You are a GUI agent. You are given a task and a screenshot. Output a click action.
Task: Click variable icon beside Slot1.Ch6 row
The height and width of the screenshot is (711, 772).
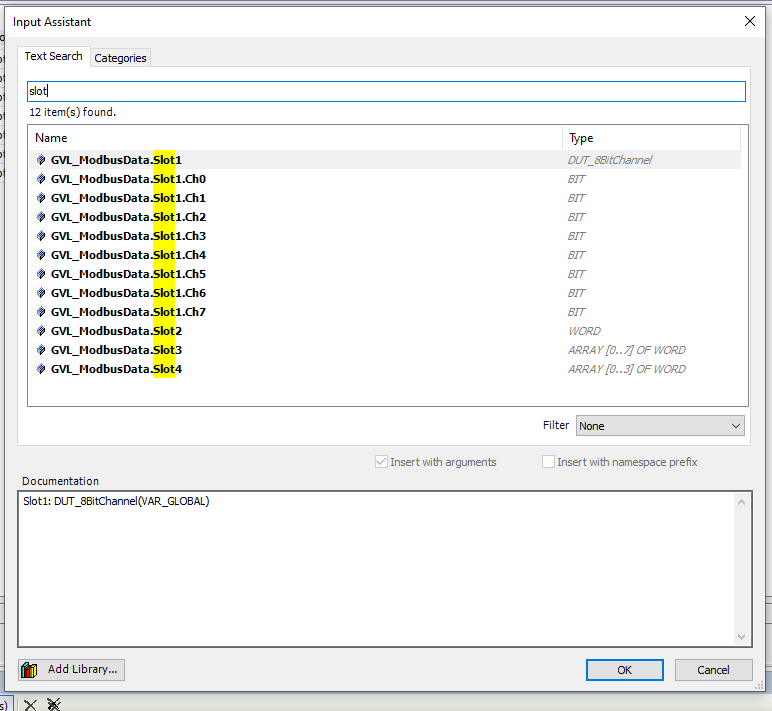(x=41, y=293)
